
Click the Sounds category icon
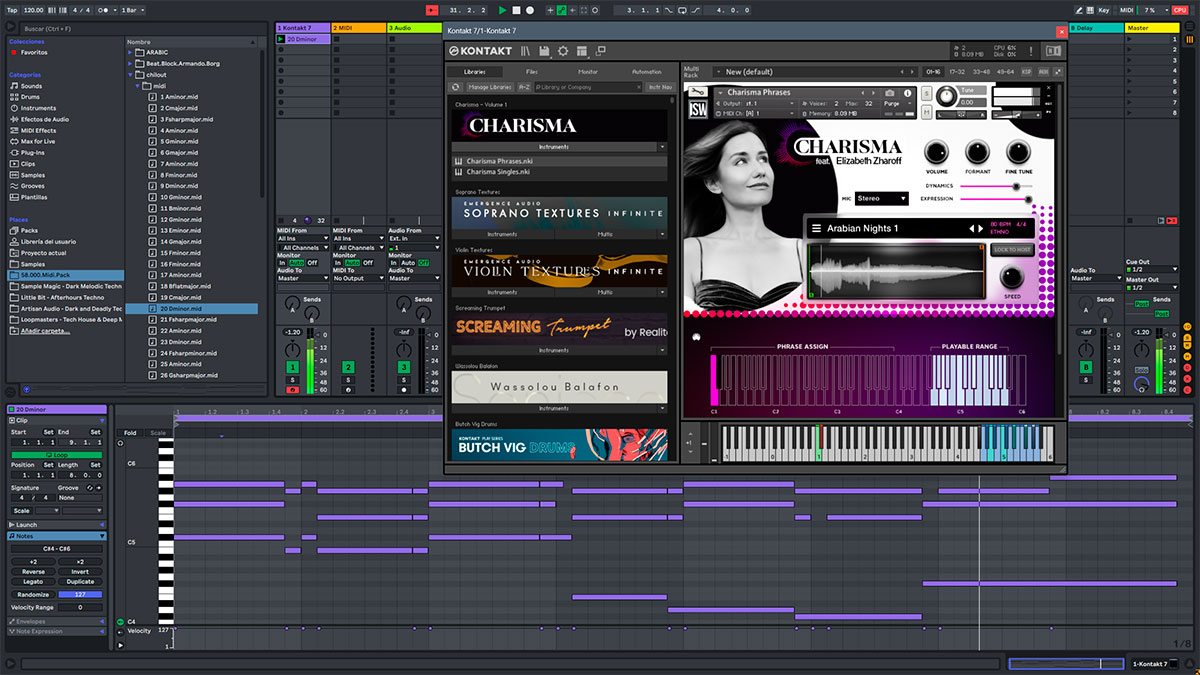coord(14,86)
